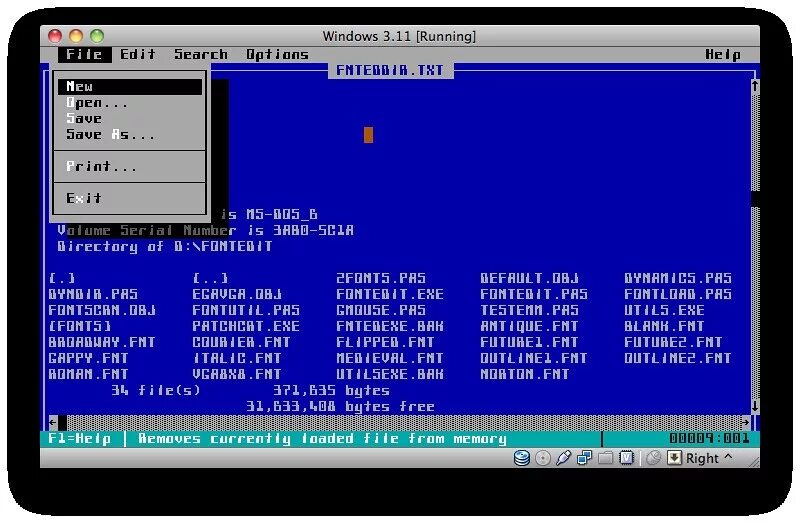The height and width of the screenshot is (523, 800).
Task: Open the Options menu
Action: (x=278, y=54)
